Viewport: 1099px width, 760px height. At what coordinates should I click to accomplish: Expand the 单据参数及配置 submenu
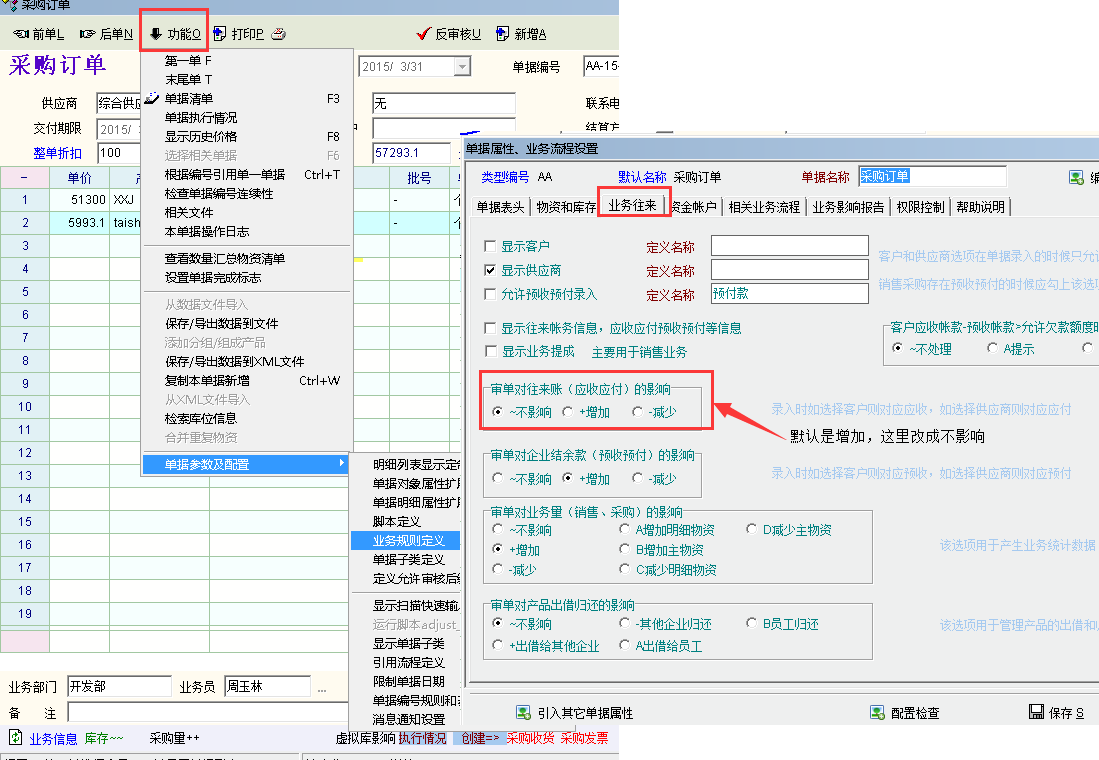tap(245, 464)
